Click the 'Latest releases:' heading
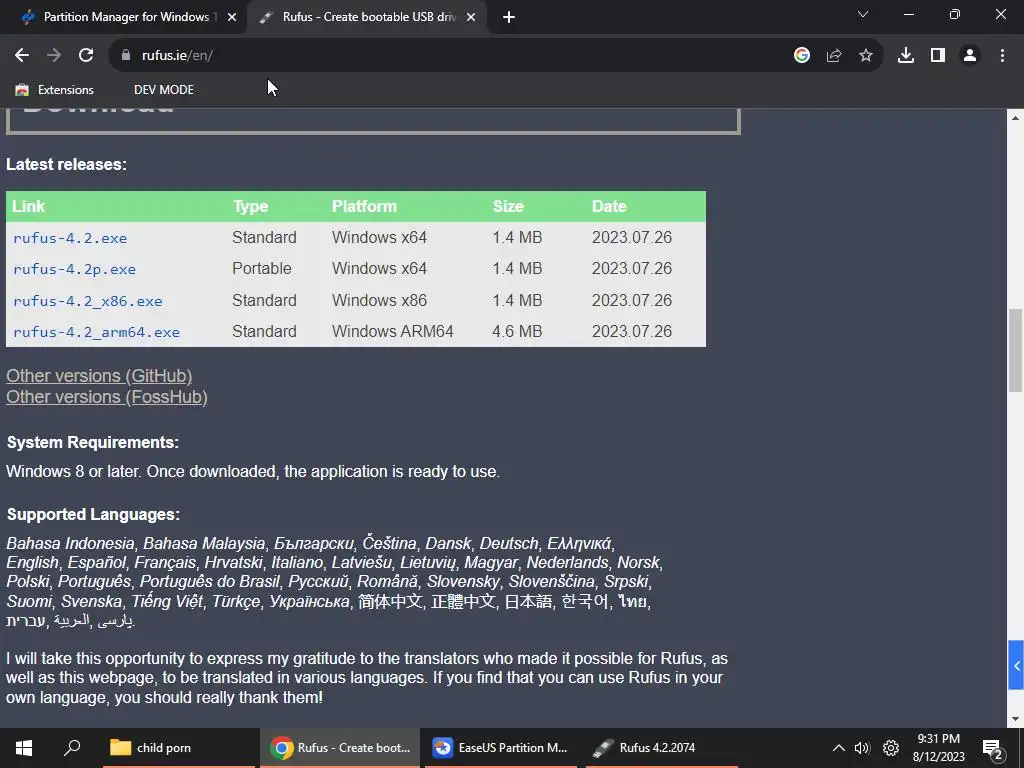Viewport: 1024px width, 768px height. pos(67,165)
